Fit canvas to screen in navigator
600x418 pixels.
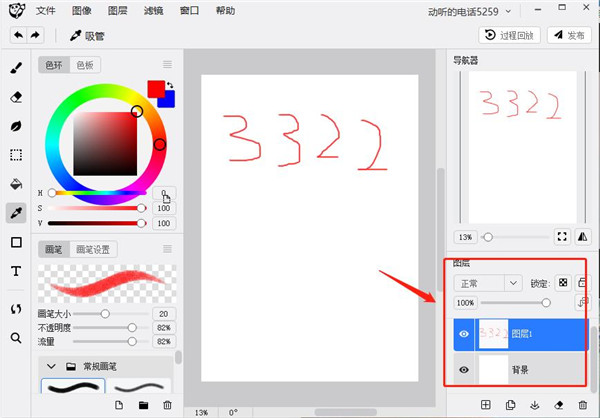tap(562, 237)
